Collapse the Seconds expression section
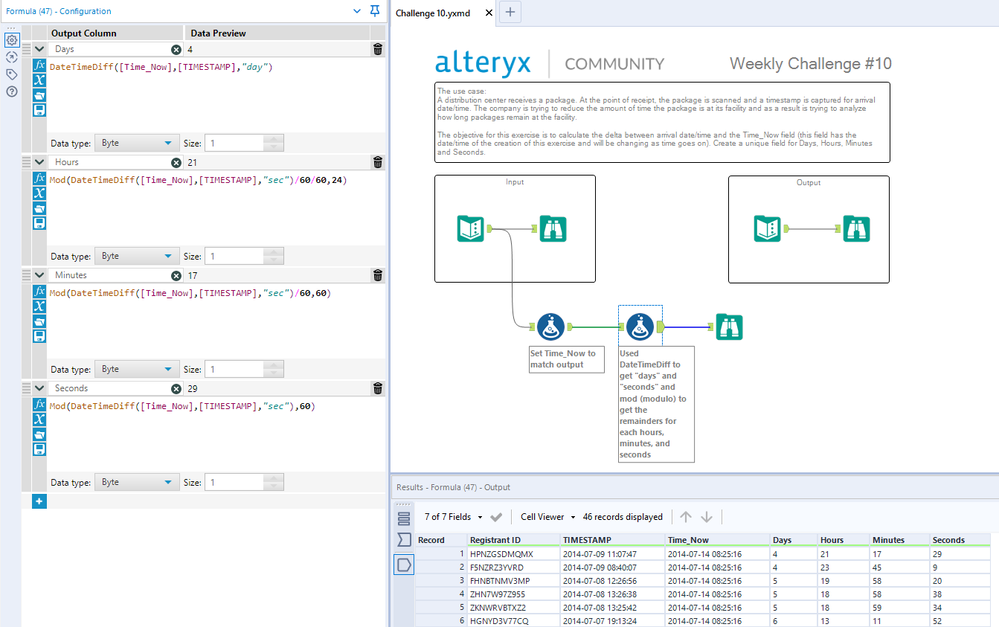The height and width of the screenshot is (627, 999). pyautogui.click(x=39, y=388)
